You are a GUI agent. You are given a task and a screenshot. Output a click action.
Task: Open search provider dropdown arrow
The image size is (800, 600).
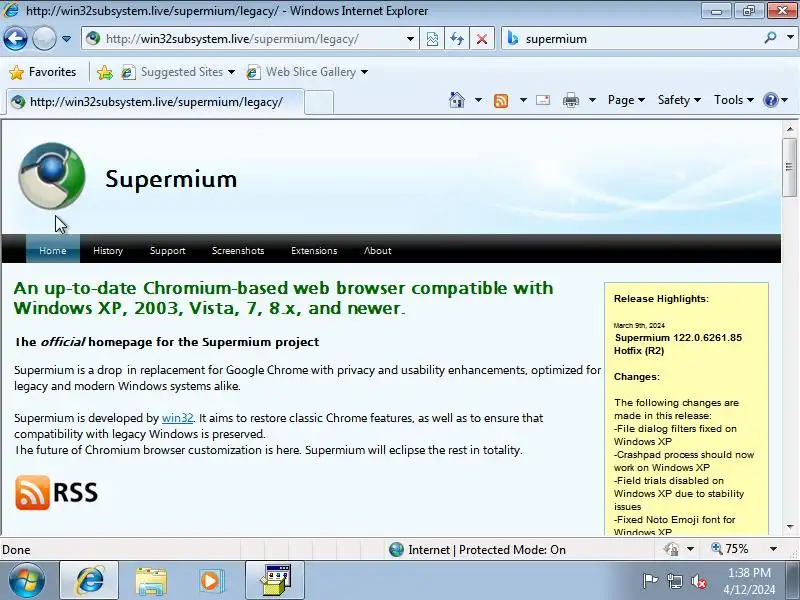tap(790, 38)
